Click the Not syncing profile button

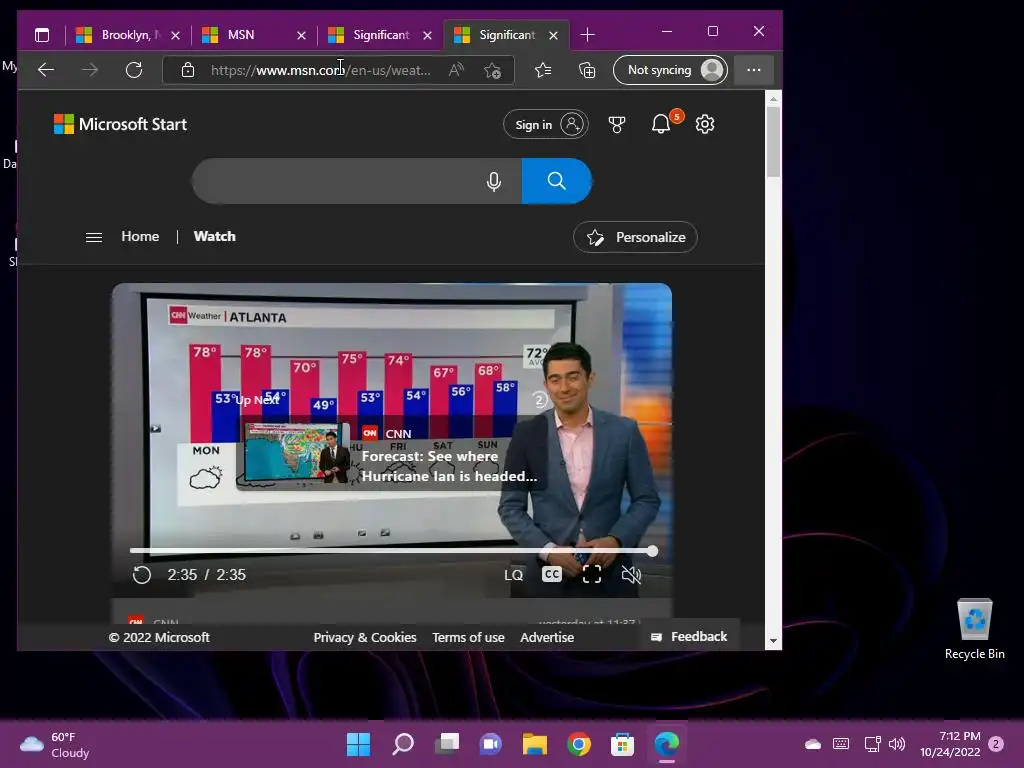coord(670,70)
